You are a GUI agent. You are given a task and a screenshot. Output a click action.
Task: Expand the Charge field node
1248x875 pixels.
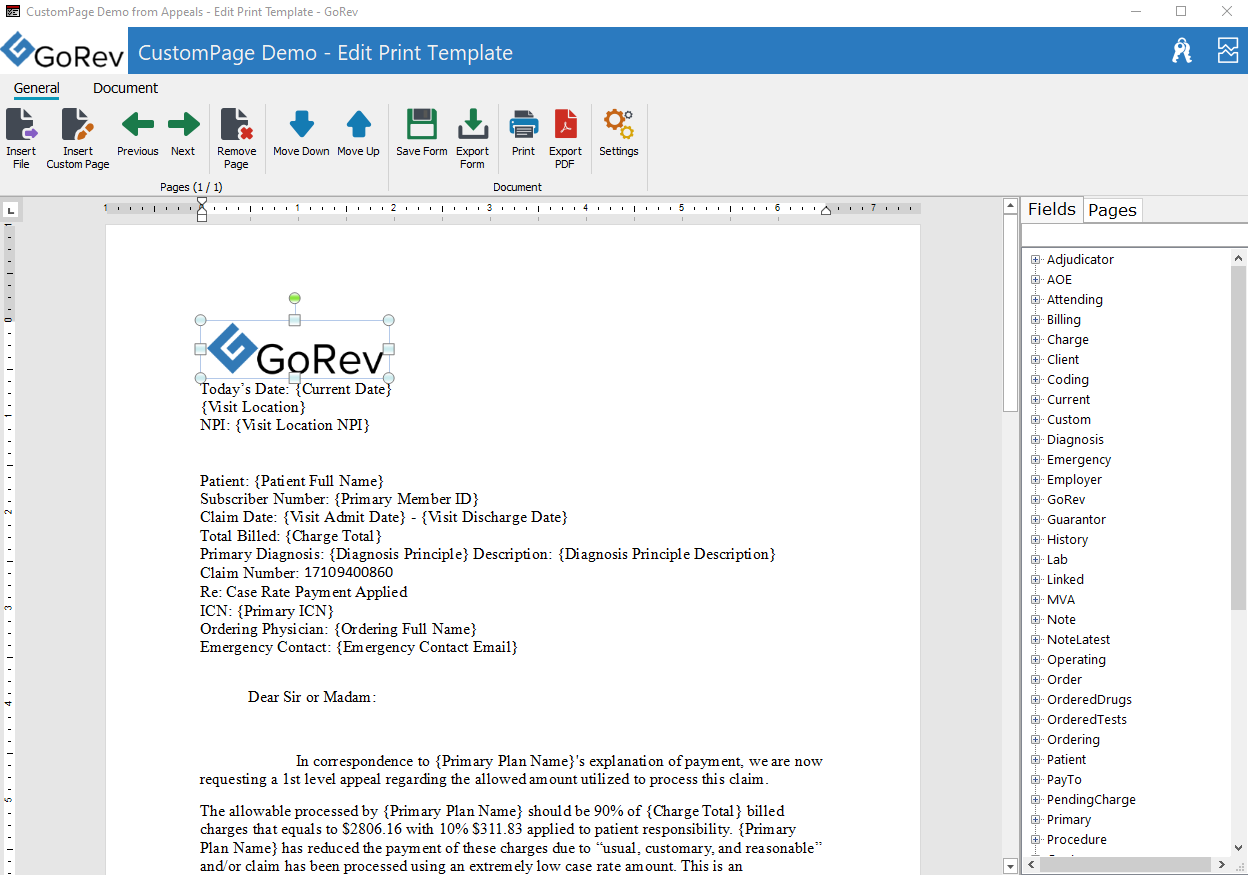pos(1036,340)
